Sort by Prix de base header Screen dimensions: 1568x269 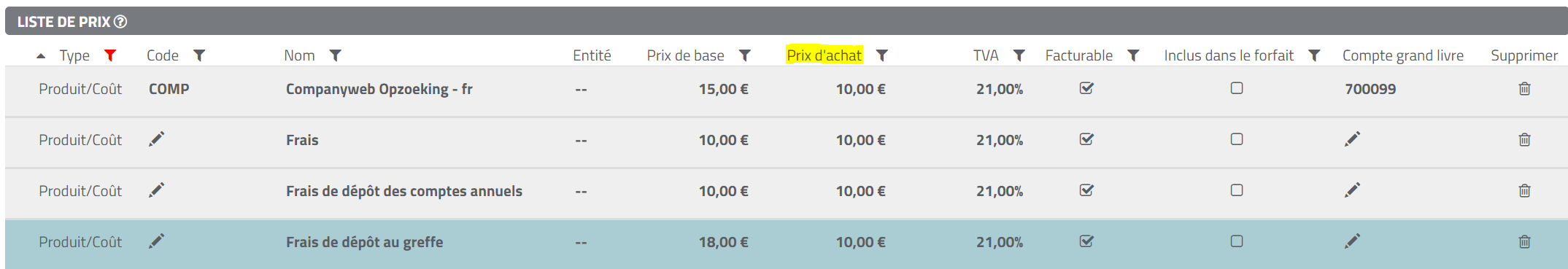tap(685, 55)
